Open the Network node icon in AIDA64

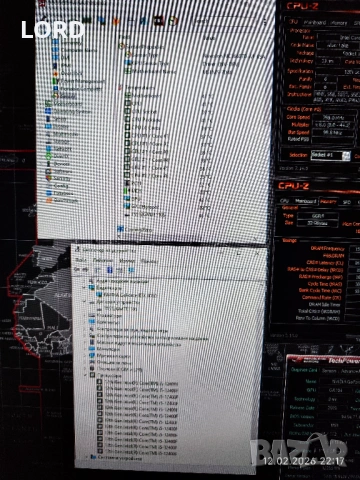(x=48, y=148)
